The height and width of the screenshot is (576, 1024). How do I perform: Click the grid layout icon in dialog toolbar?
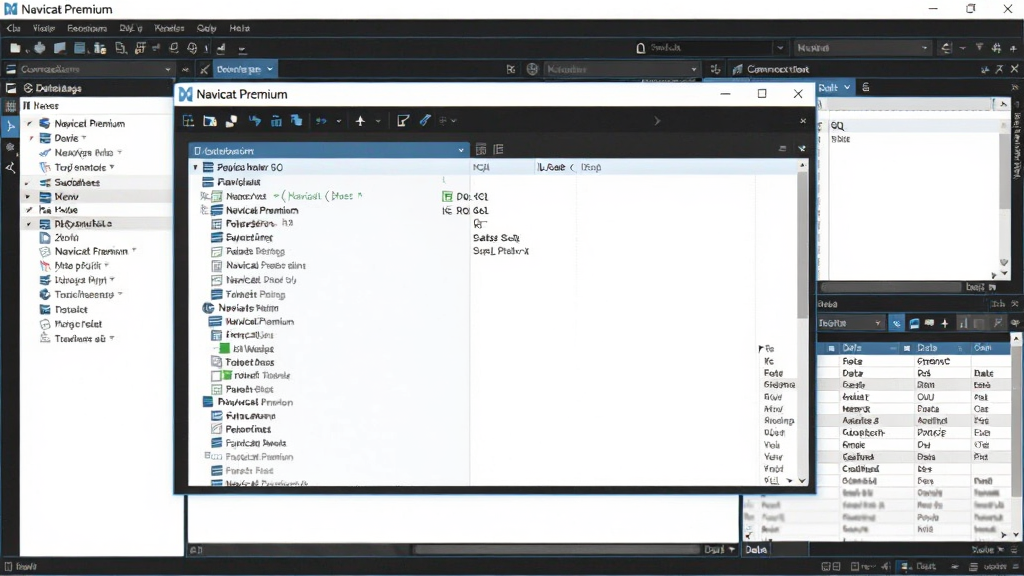(188, 121)
